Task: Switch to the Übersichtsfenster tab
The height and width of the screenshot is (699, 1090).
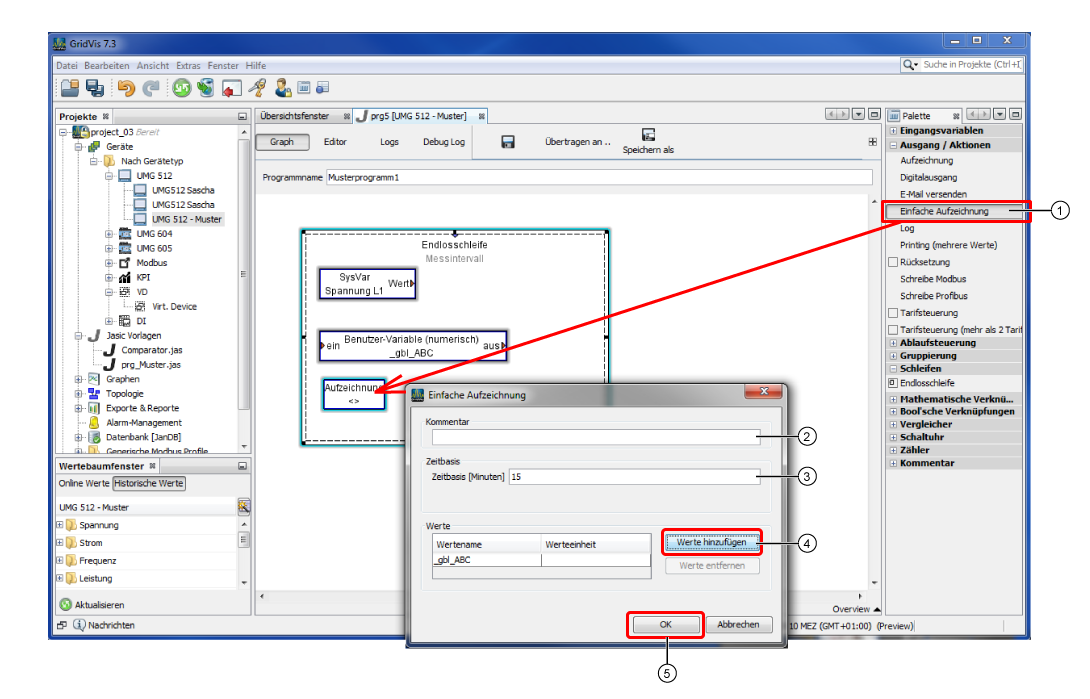Action: click(x=294, y=116)
